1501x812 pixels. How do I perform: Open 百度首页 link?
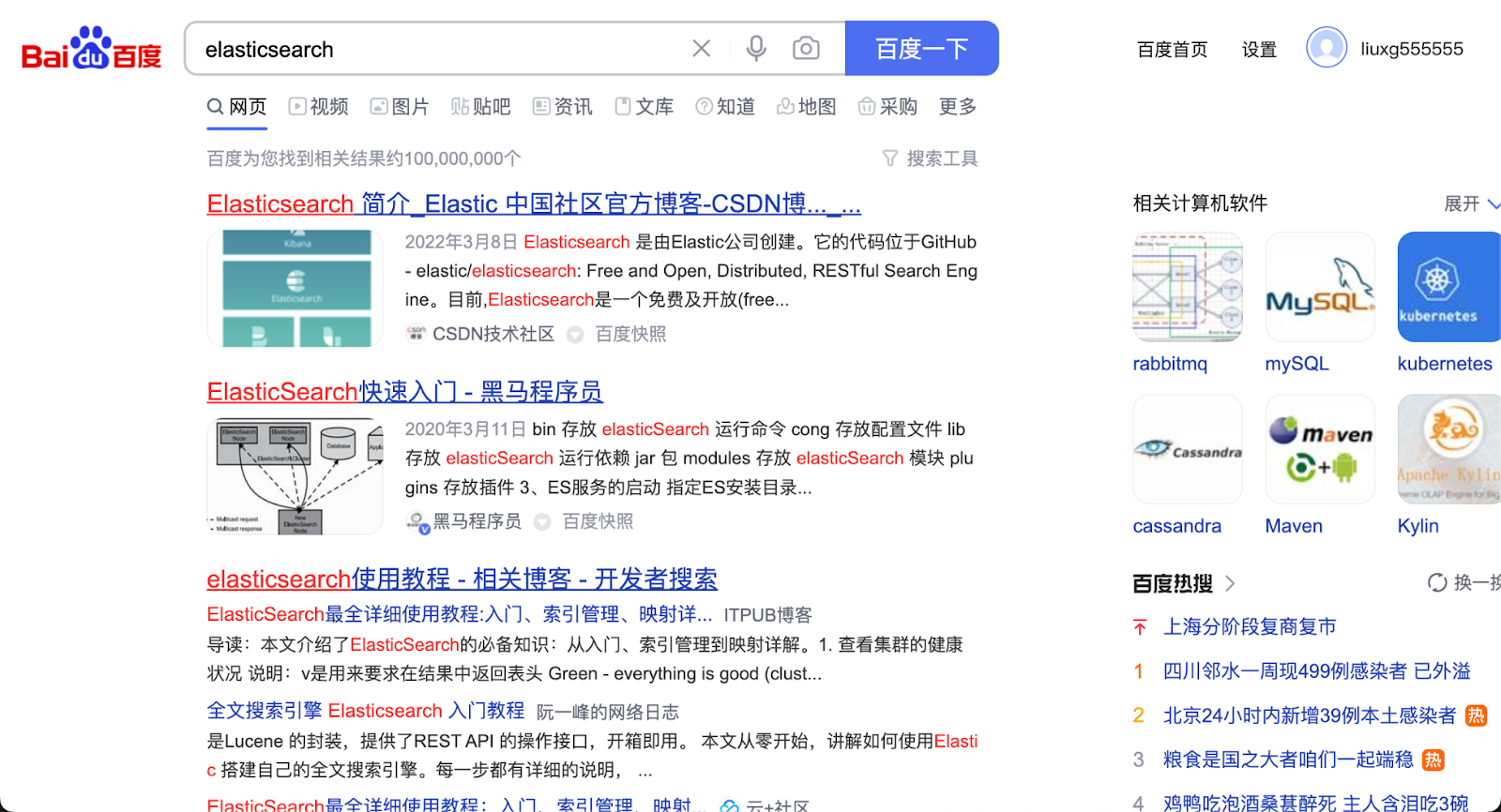(1172, 50)
